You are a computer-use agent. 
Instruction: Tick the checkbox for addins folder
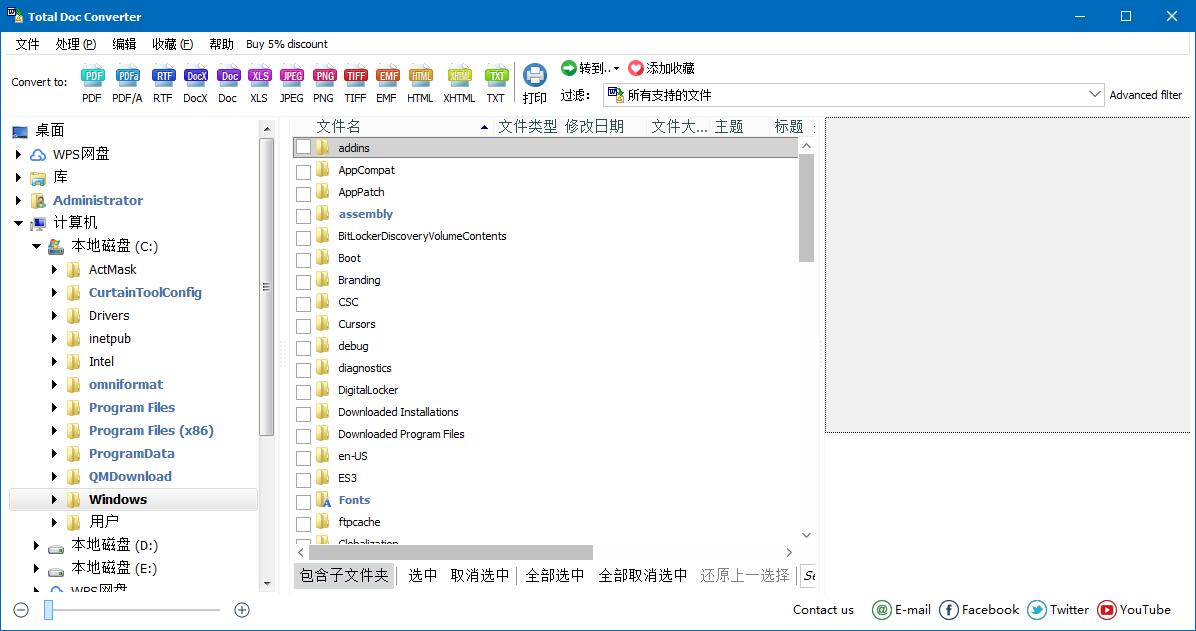[x=304, y=147]
